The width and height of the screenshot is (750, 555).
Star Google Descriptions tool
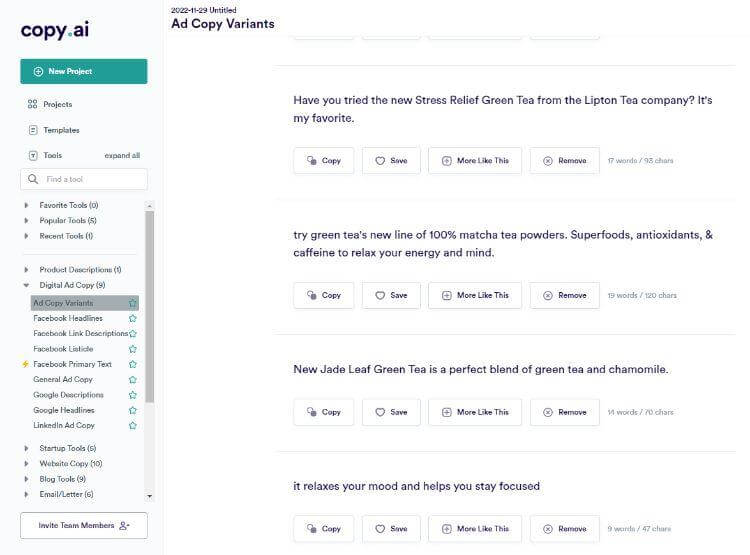(x=133, y=395)
